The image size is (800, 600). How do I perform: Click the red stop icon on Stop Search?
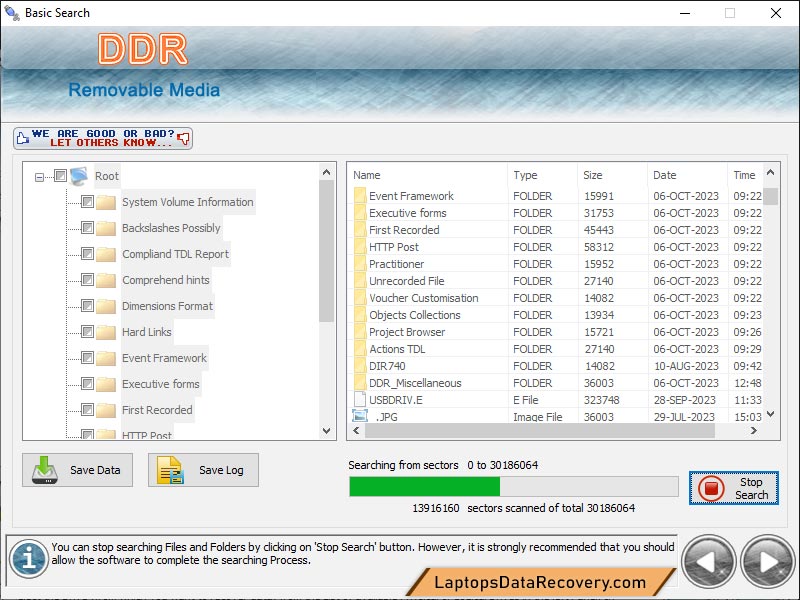[x=712, y=489]
